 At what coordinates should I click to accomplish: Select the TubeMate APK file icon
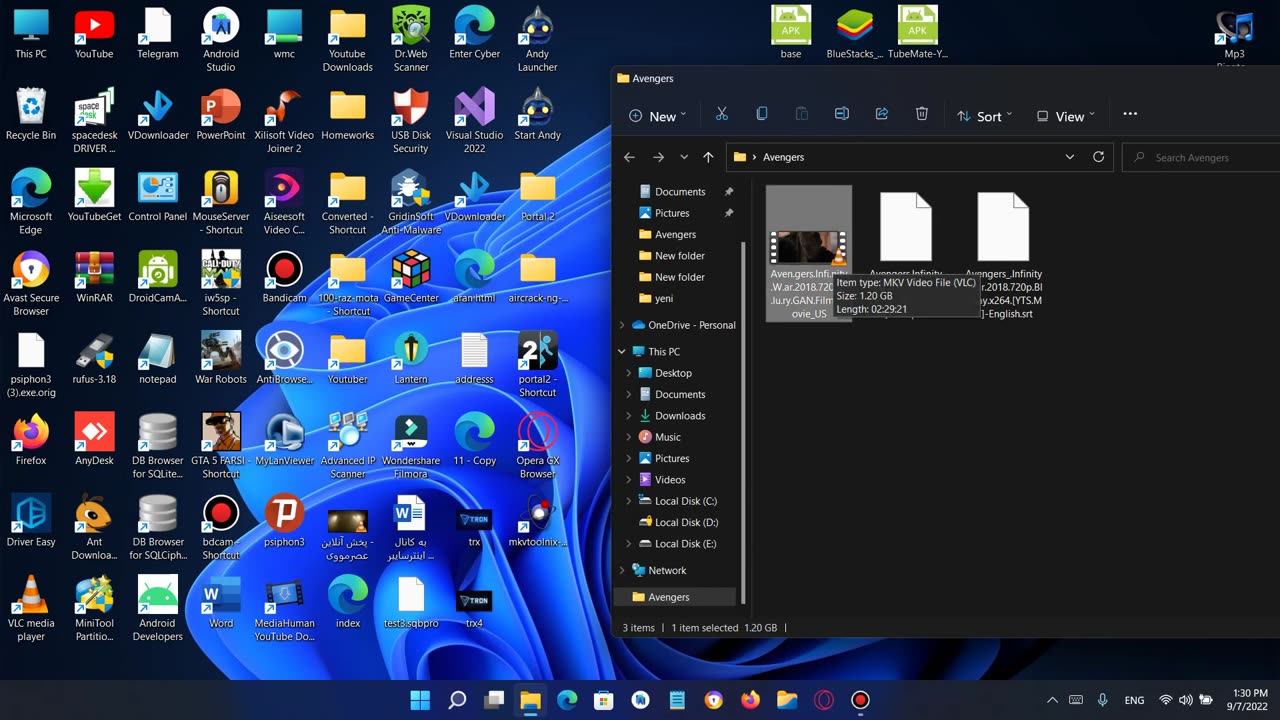(x=917, y=33)
